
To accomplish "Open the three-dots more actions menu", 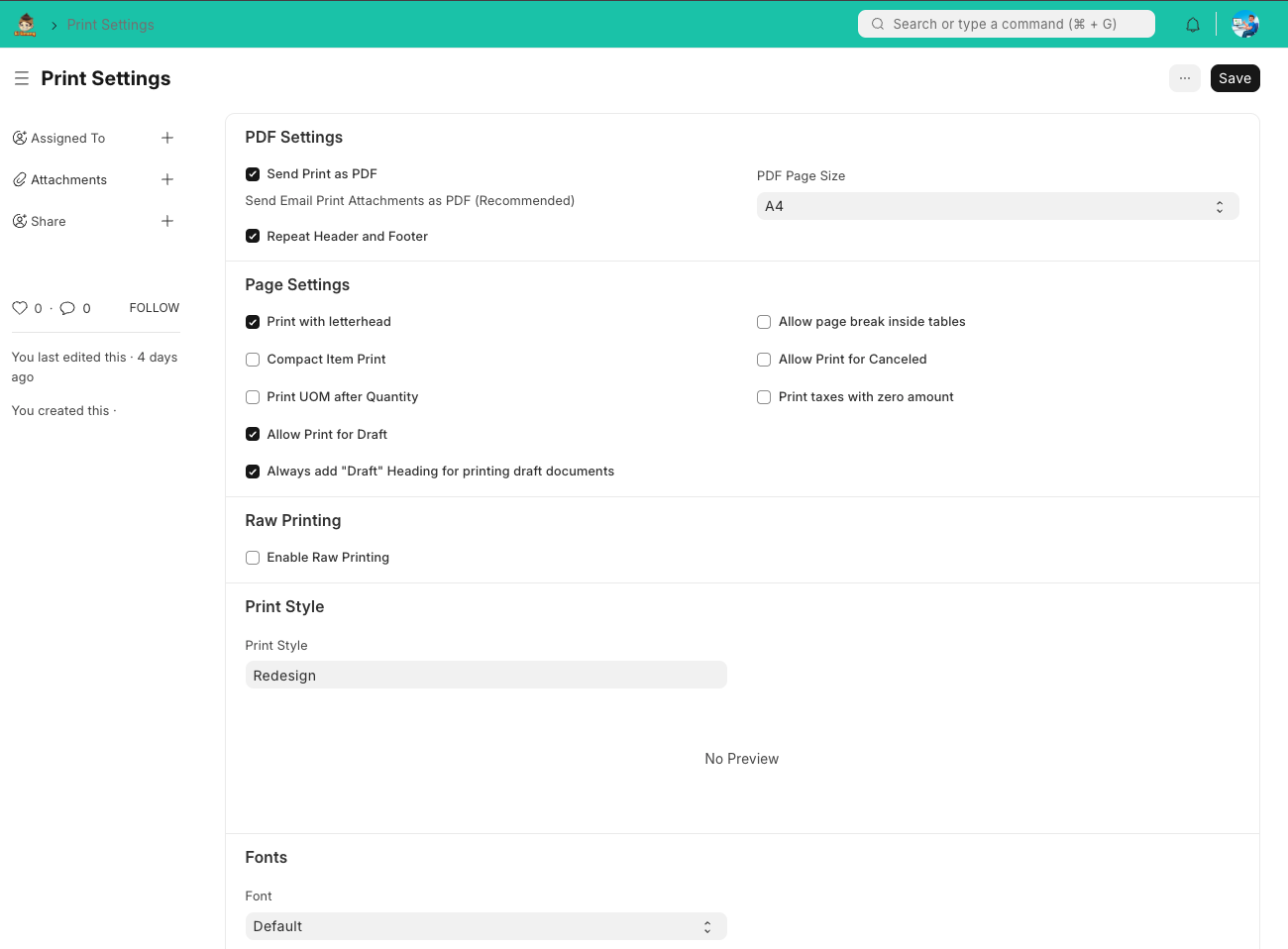I will tap(1184, 78).
